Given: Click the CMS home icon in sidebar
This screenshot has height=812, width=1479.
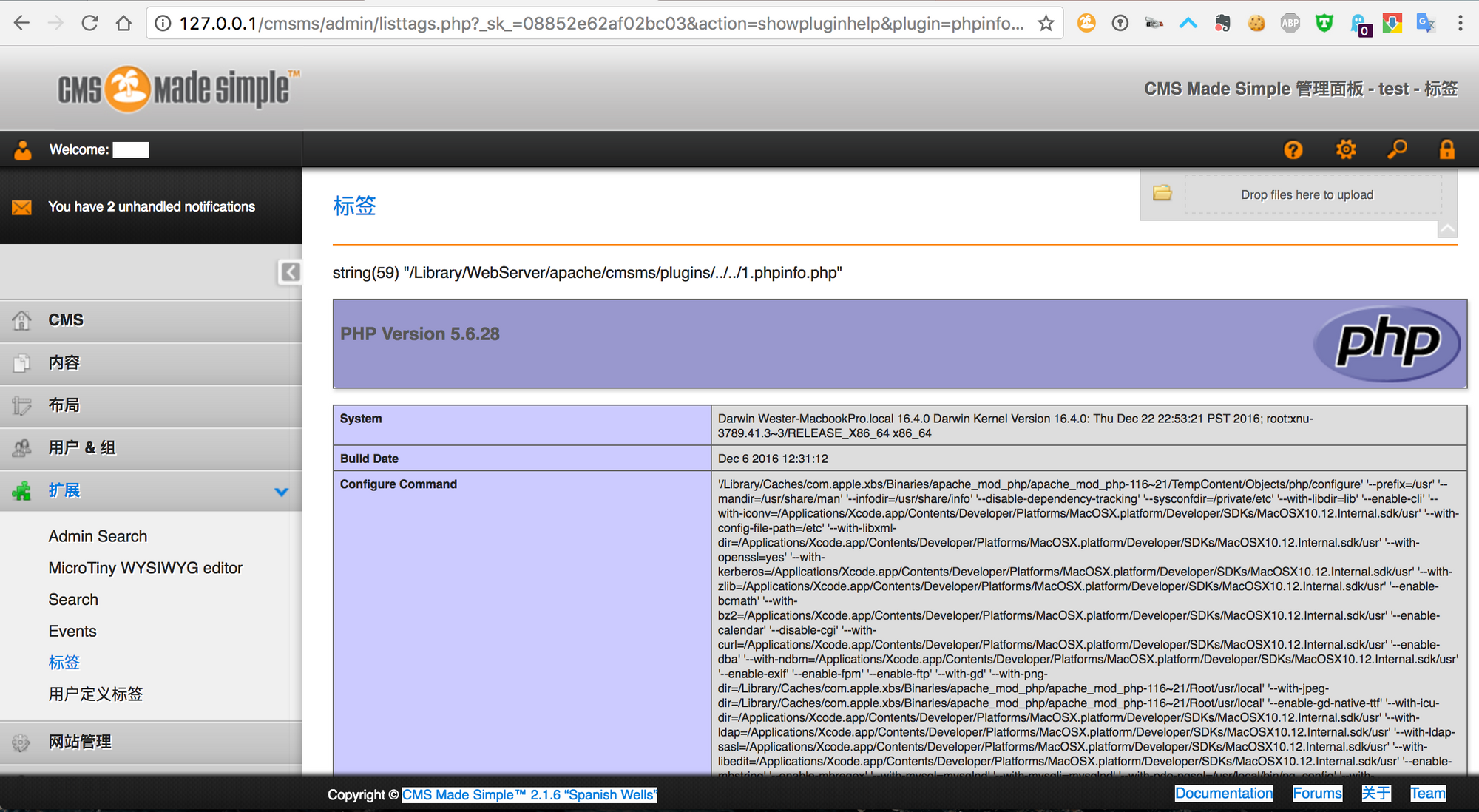Looking at the screenshot, I should coord(22,319).
